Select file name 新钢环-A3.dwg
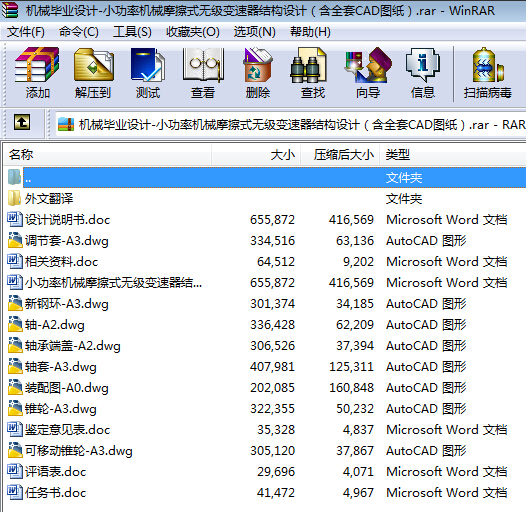Screen dimensions: 526x512 point(67,304)
